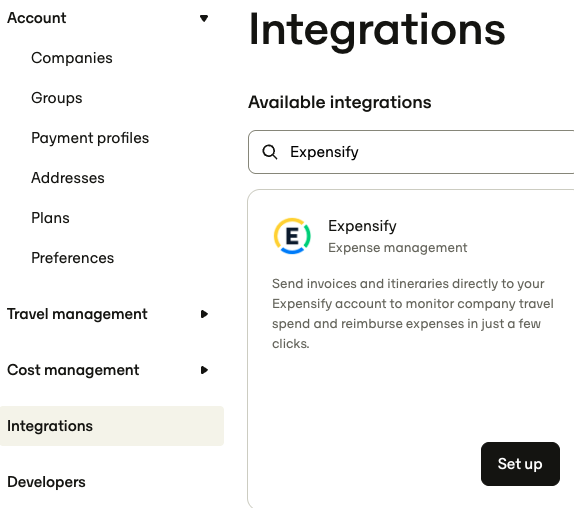This screenshot has width=574, height=508.
Task: Go to Payment profiles
Action: (90, 138)
